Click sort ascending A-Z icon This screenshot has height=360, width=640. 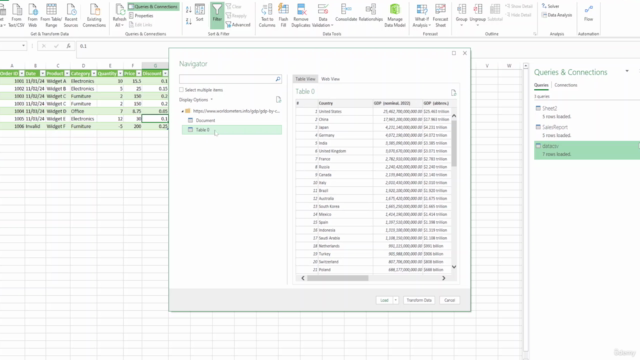(x=189, y=9)
